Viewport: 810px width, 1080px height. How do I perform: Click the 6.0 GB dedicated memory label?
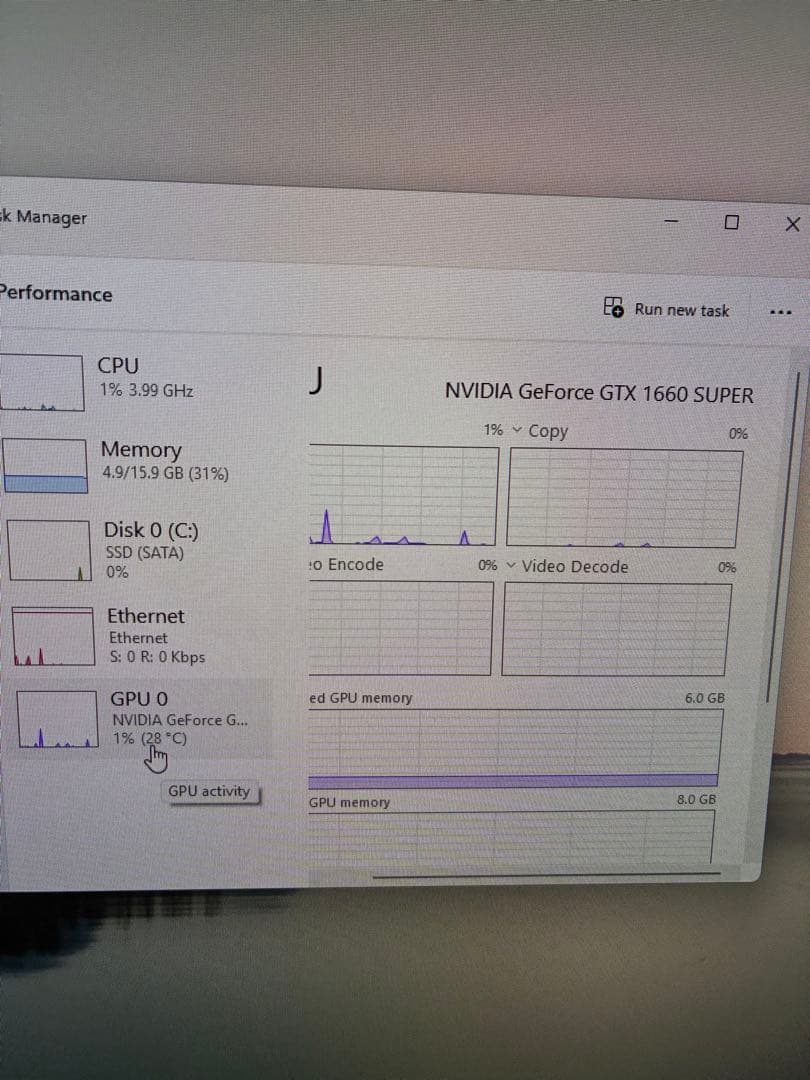point(705,698)
